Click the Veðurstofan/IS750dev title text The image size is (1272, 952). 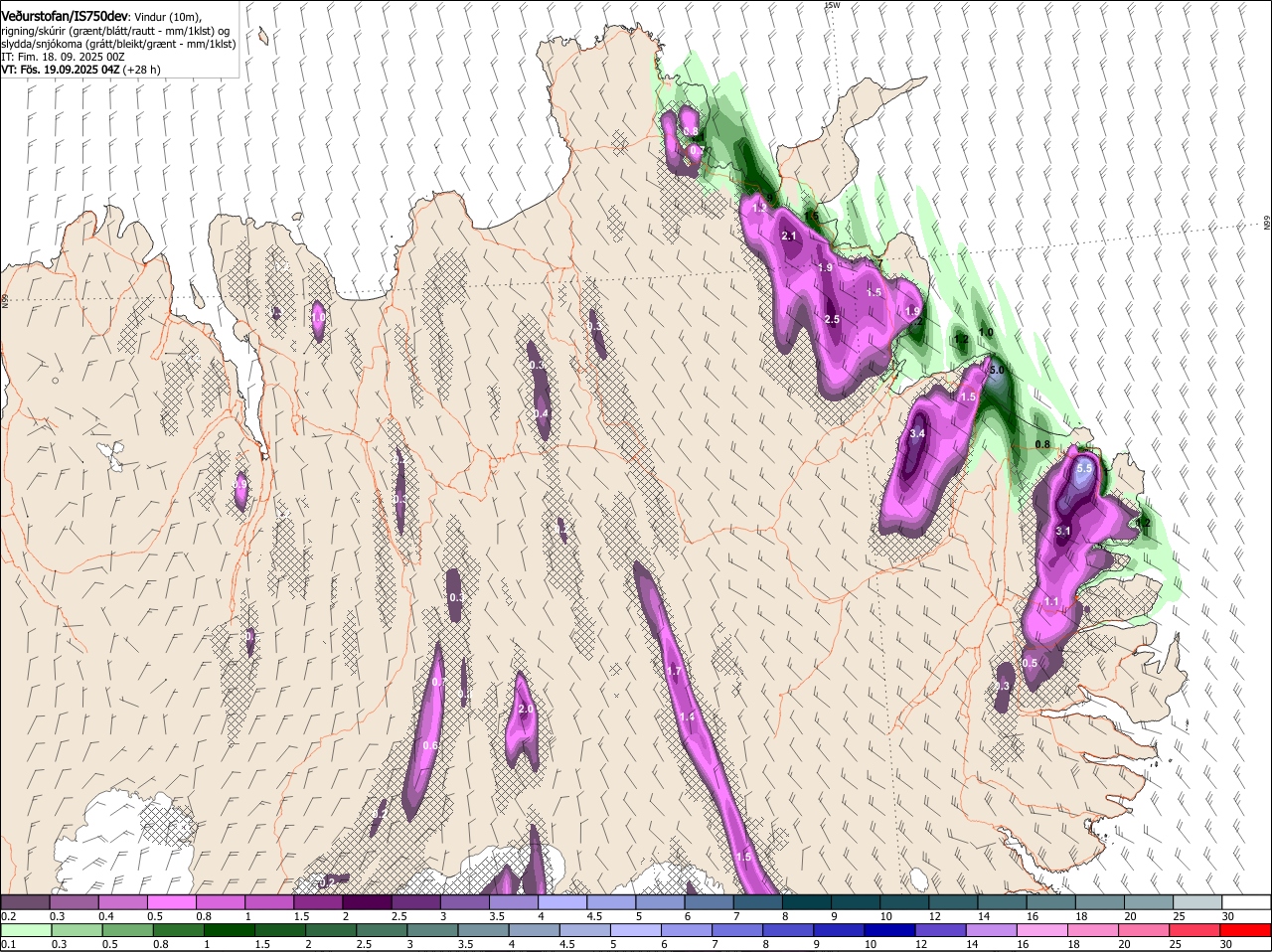click(66, 17)
